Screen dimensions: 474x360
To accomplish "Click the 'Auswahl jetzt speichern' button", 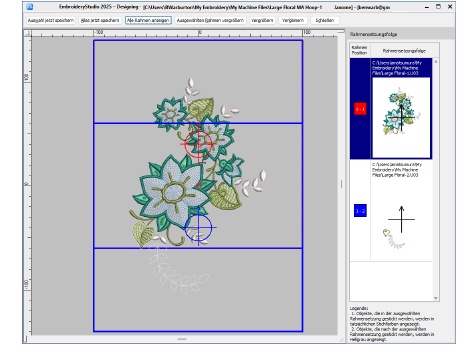I will pyautogui.click(x=51, y=20).
